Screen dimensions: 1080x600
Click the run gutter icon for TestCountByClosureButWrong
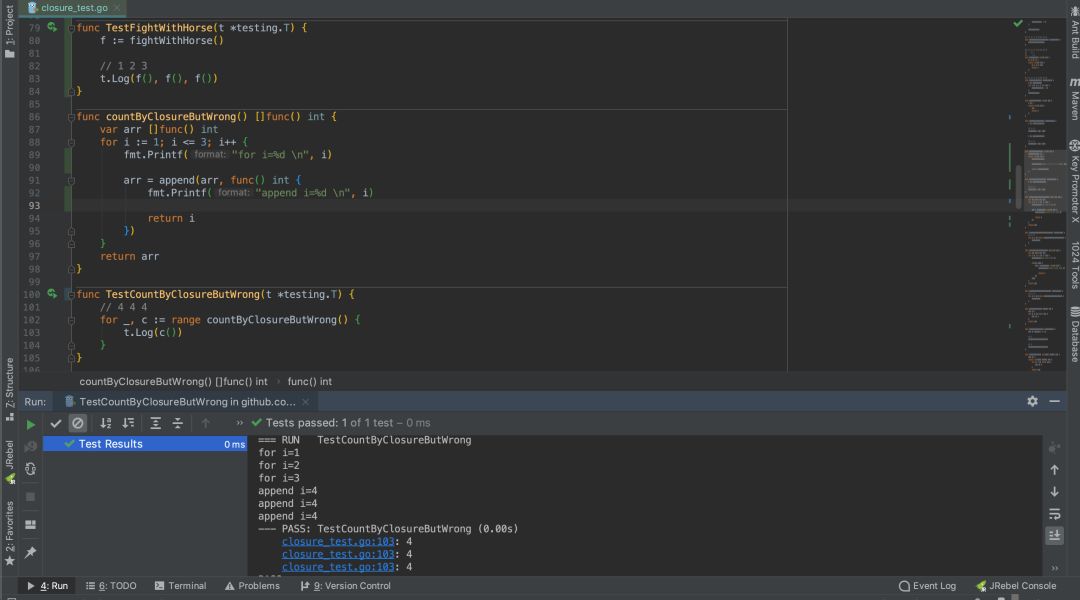click(52, 295)
